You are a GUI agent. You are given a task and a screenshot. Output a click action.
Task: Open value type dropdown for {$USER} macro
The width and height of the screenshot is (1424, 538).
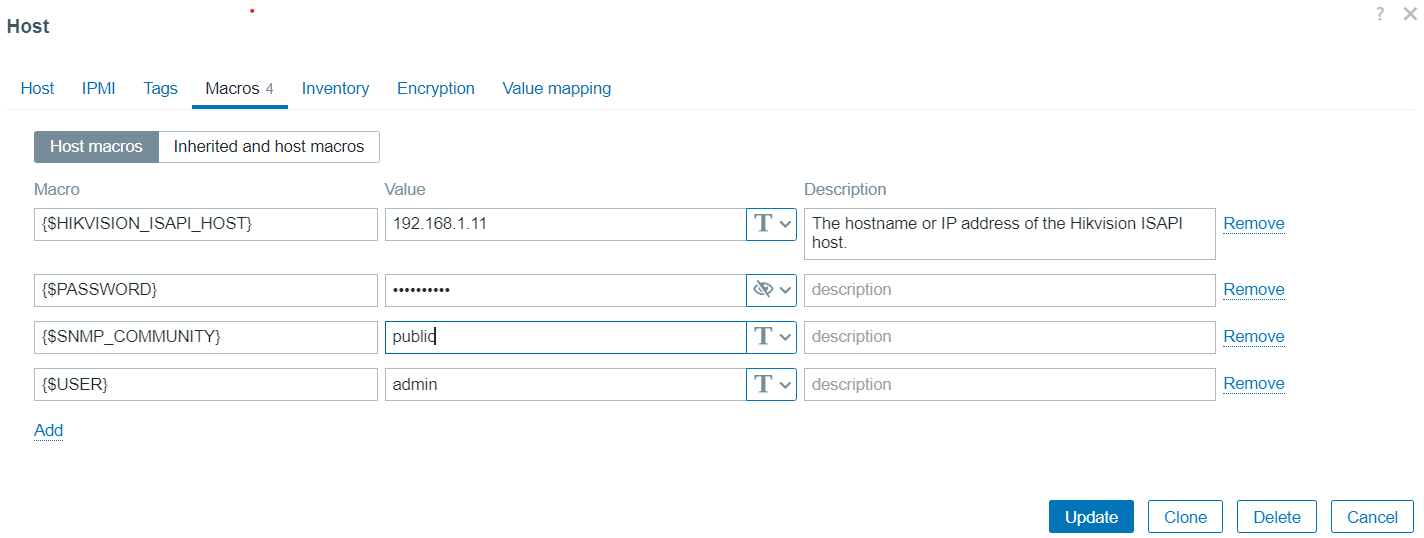click(771, 384)
